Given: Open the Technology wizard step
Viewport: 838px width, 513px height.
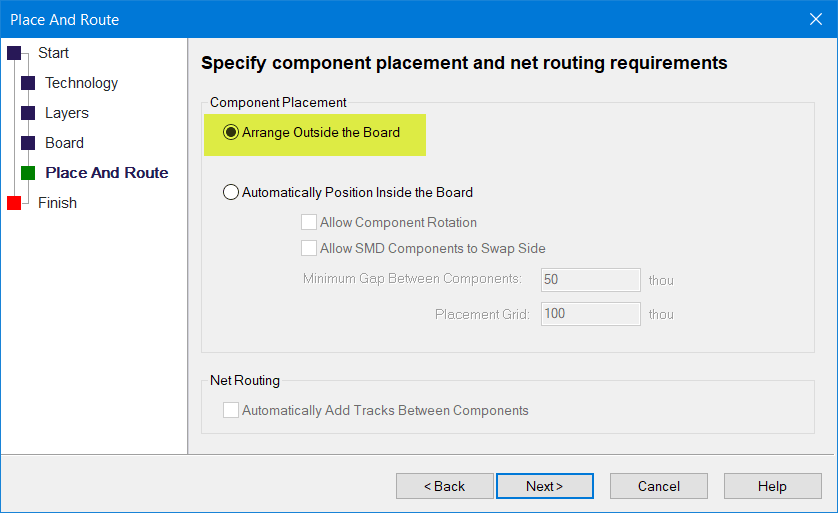Looking at the screenshot, I should pos(81,83).
